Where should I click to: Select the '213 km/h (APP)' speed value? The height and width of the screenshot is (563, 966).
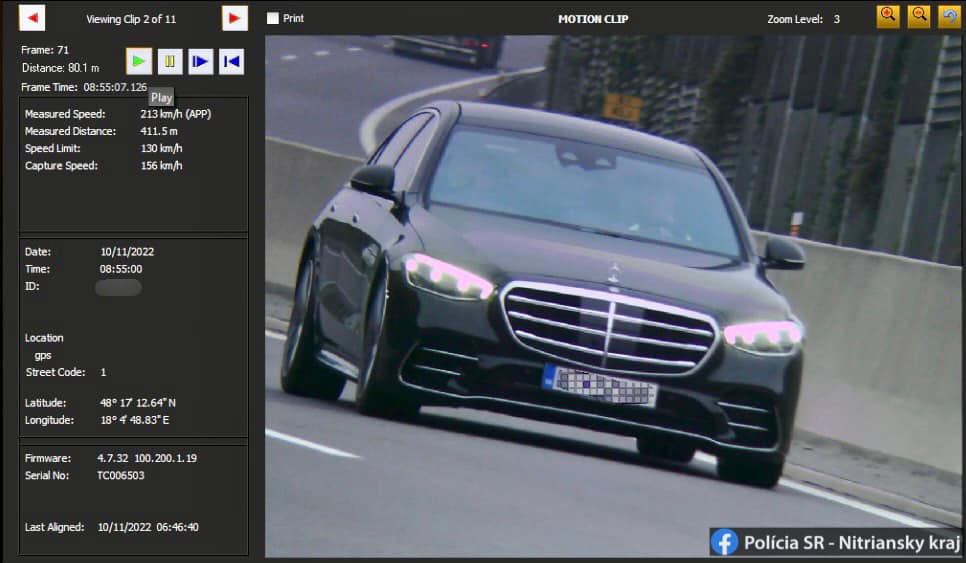coord(176,114)
